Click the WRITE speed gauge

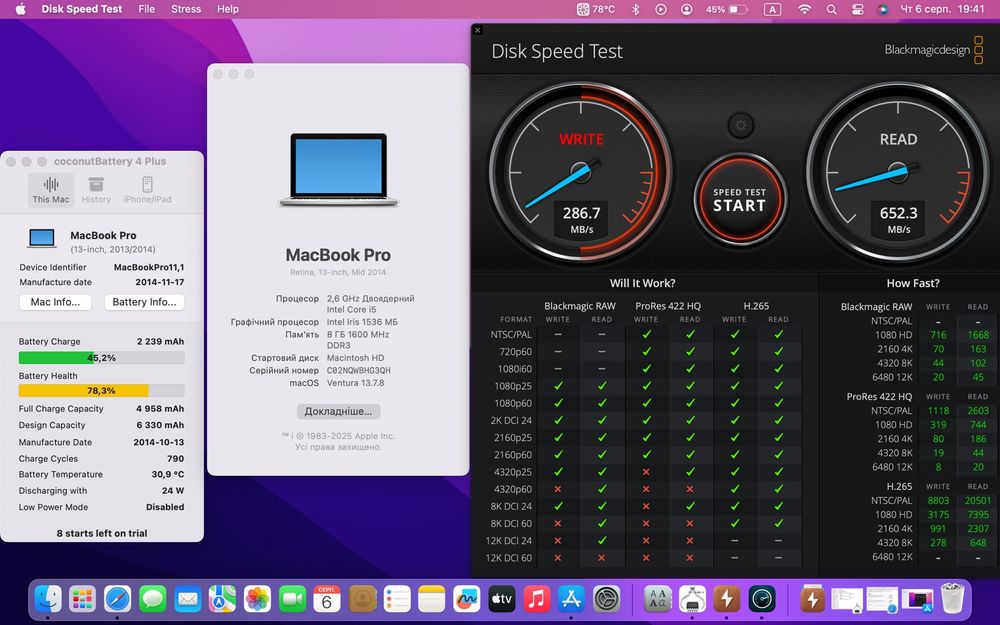[580, 172]
